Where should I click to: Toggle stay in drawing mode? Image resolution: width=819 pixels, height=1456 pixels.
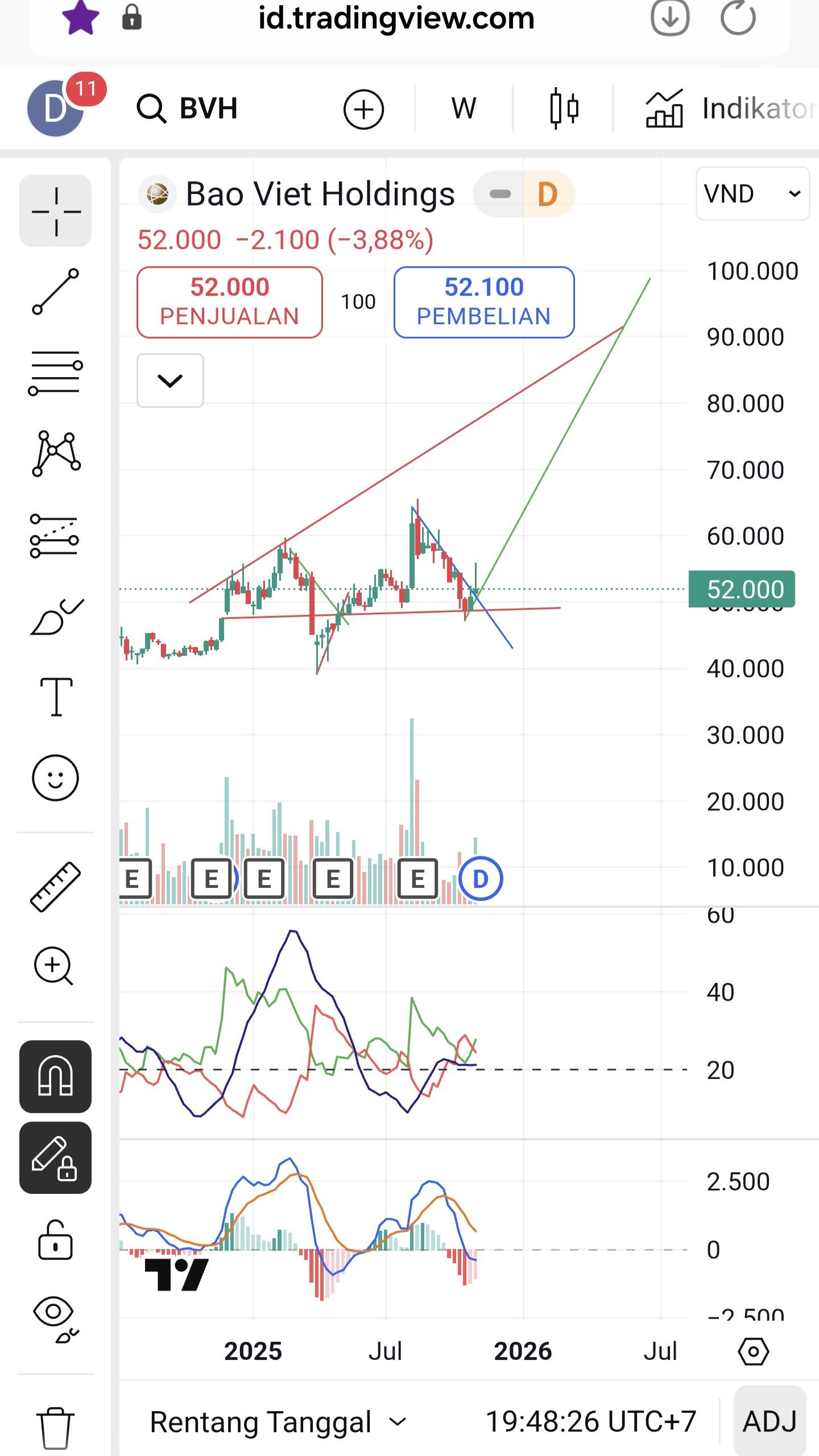[55, 1157]
